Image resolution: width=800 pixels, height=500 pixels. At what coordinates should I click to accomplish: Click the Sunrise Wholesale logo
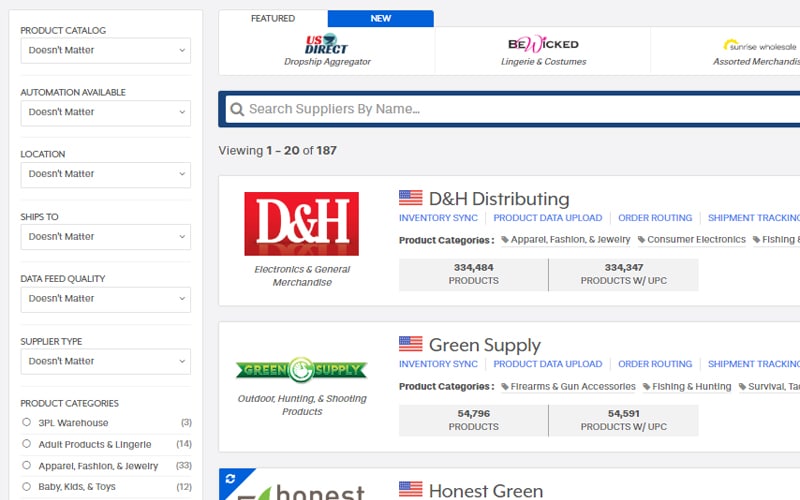coord(760,45)
